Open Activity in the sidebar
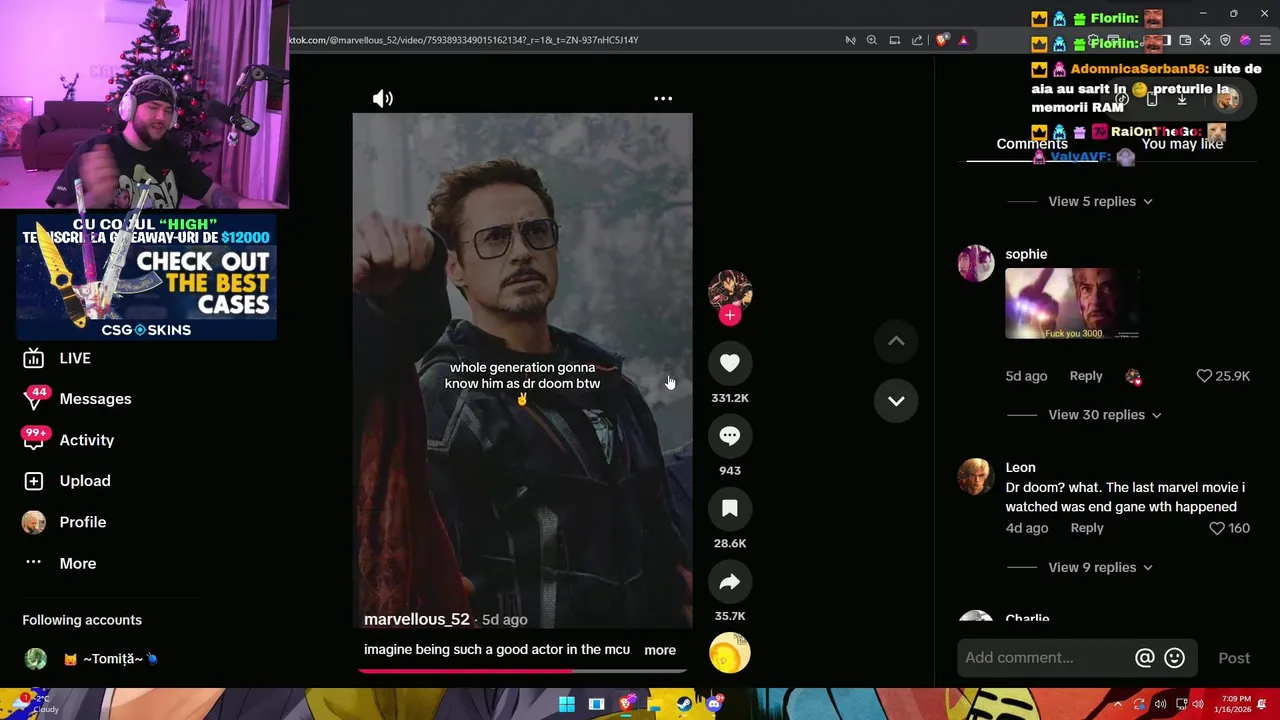 pyautogui.click(x=87, y=440)
